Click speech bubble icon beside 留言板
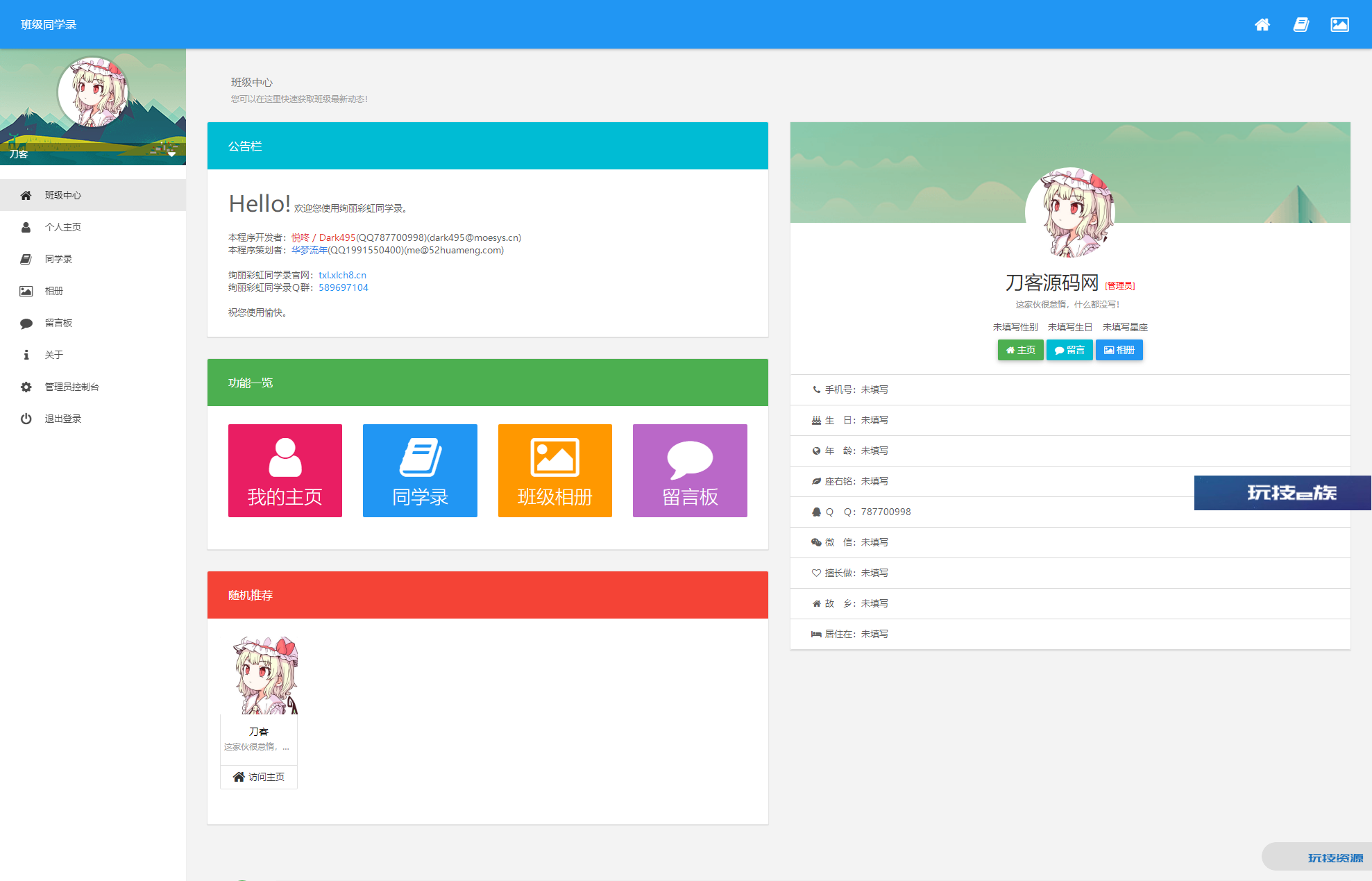The height and width of the screenshot is (881, 1372). (x=26, y=323)
